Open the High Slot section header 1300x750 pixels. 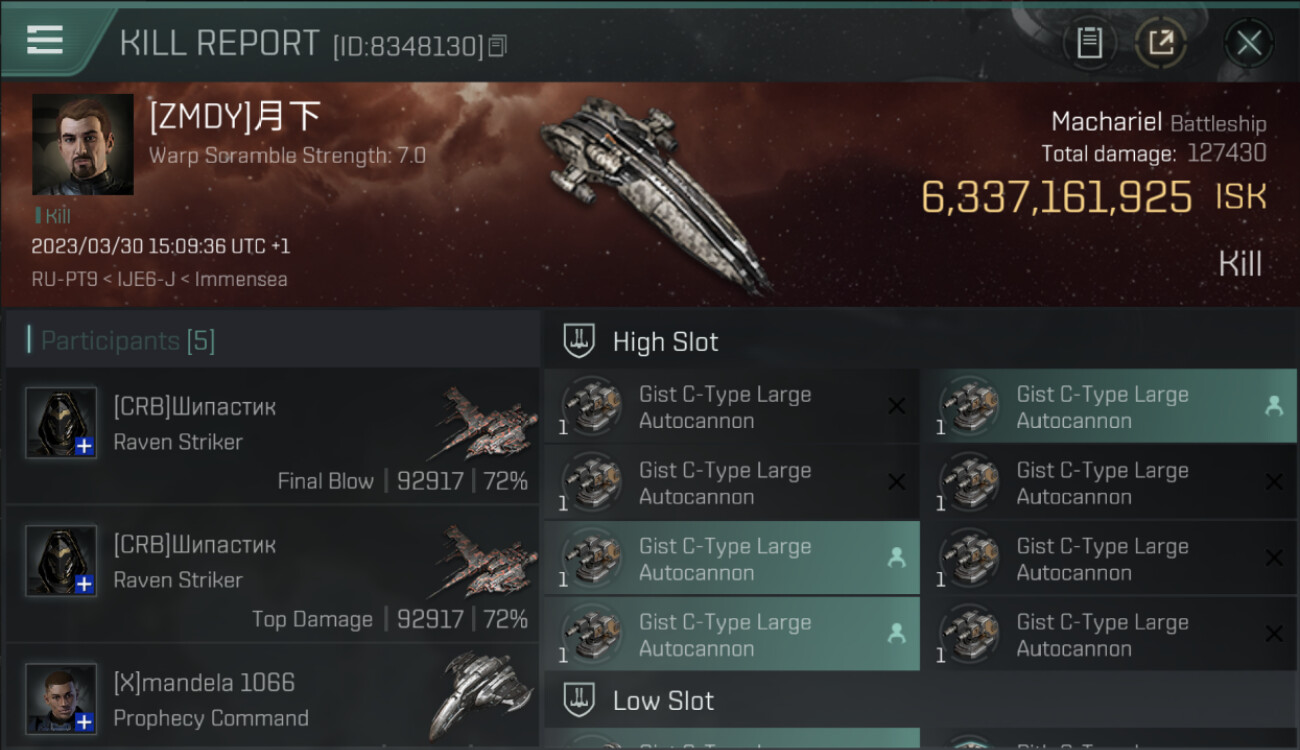(665, 342)
